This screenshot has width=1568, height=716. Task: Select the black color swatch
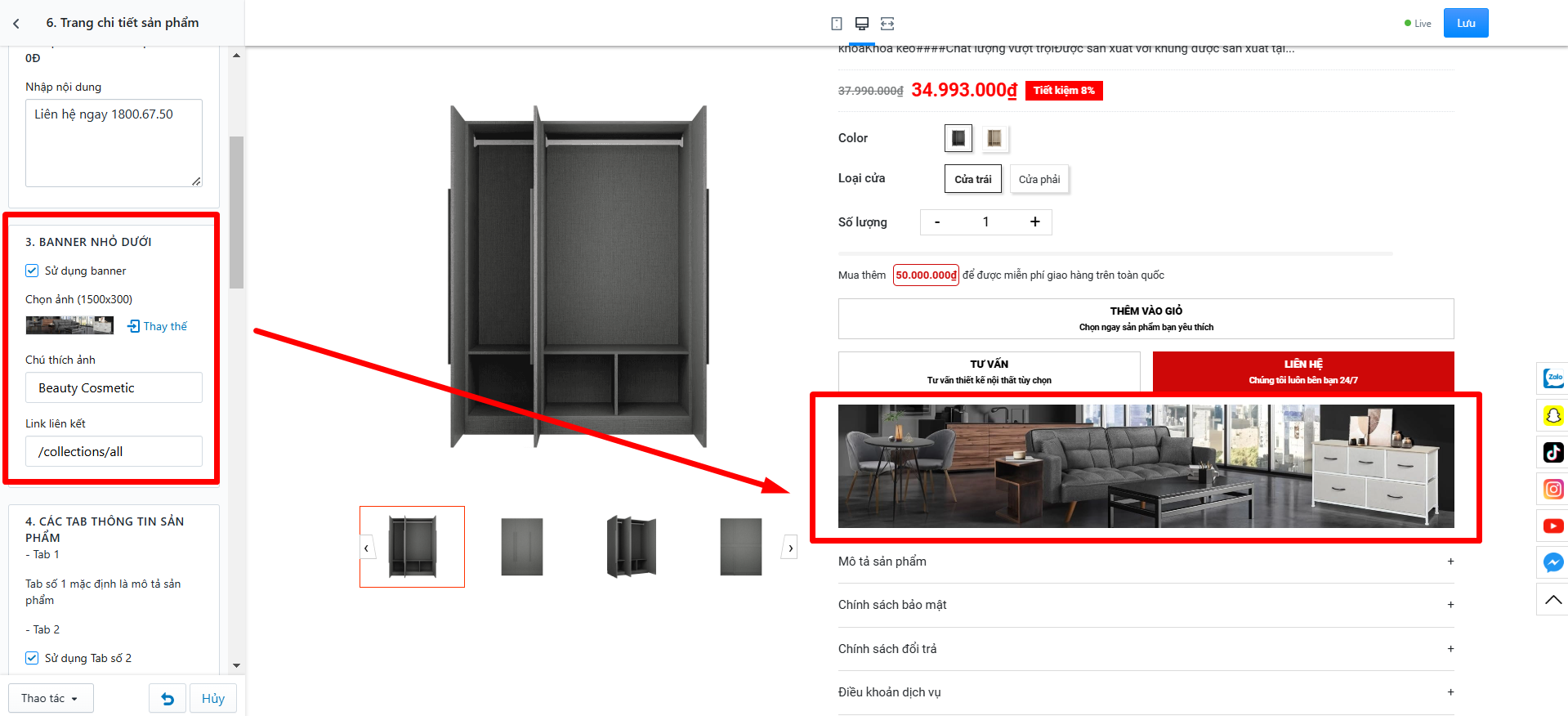tap(958, 138)
